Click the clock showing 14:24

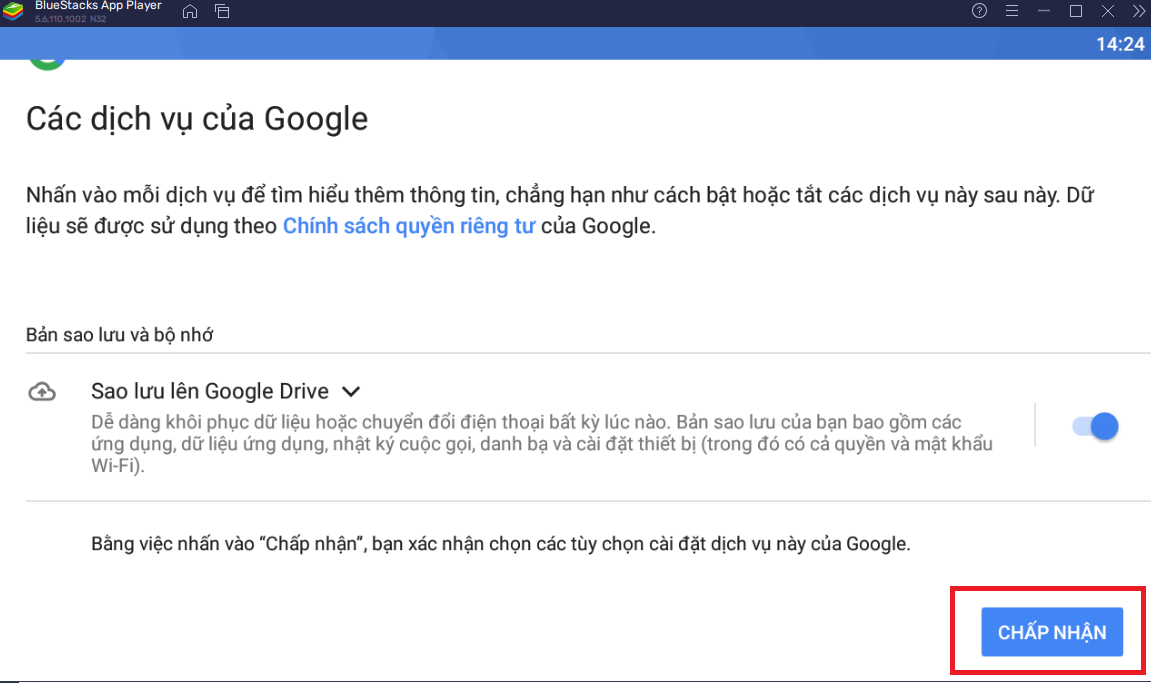pos(1119,44)
